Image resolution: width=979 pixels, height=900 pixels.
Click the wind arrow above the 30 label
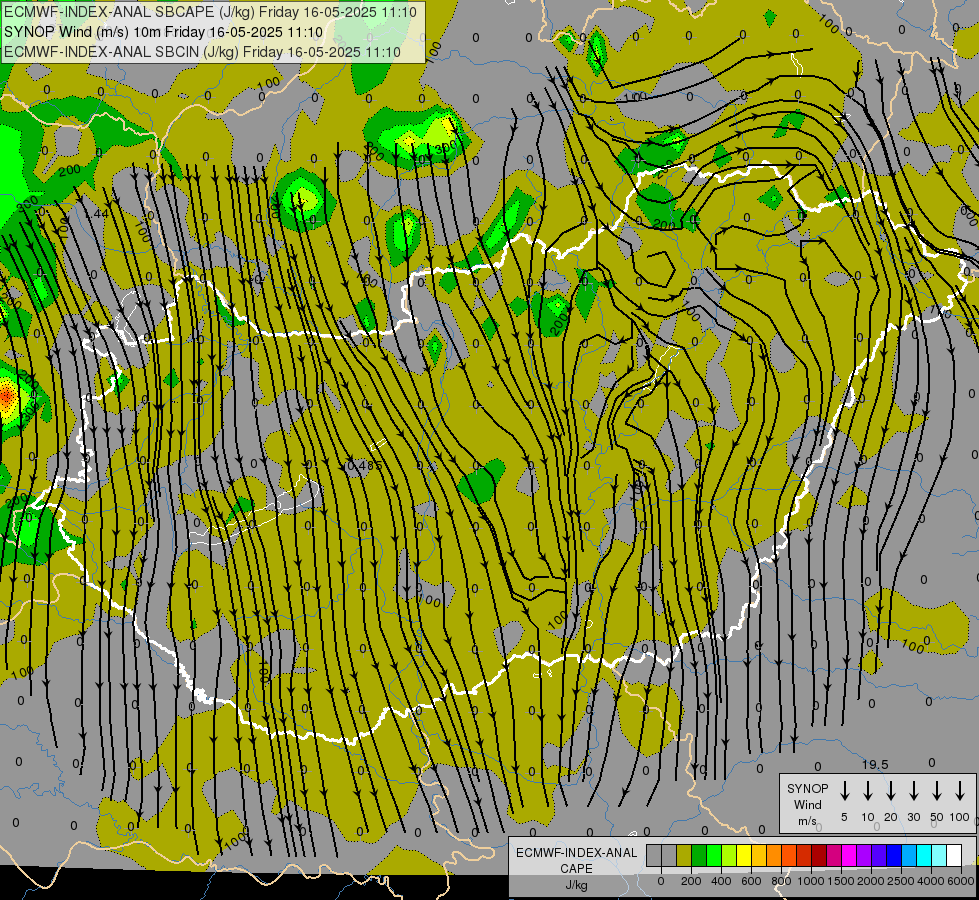click(913, 790)
